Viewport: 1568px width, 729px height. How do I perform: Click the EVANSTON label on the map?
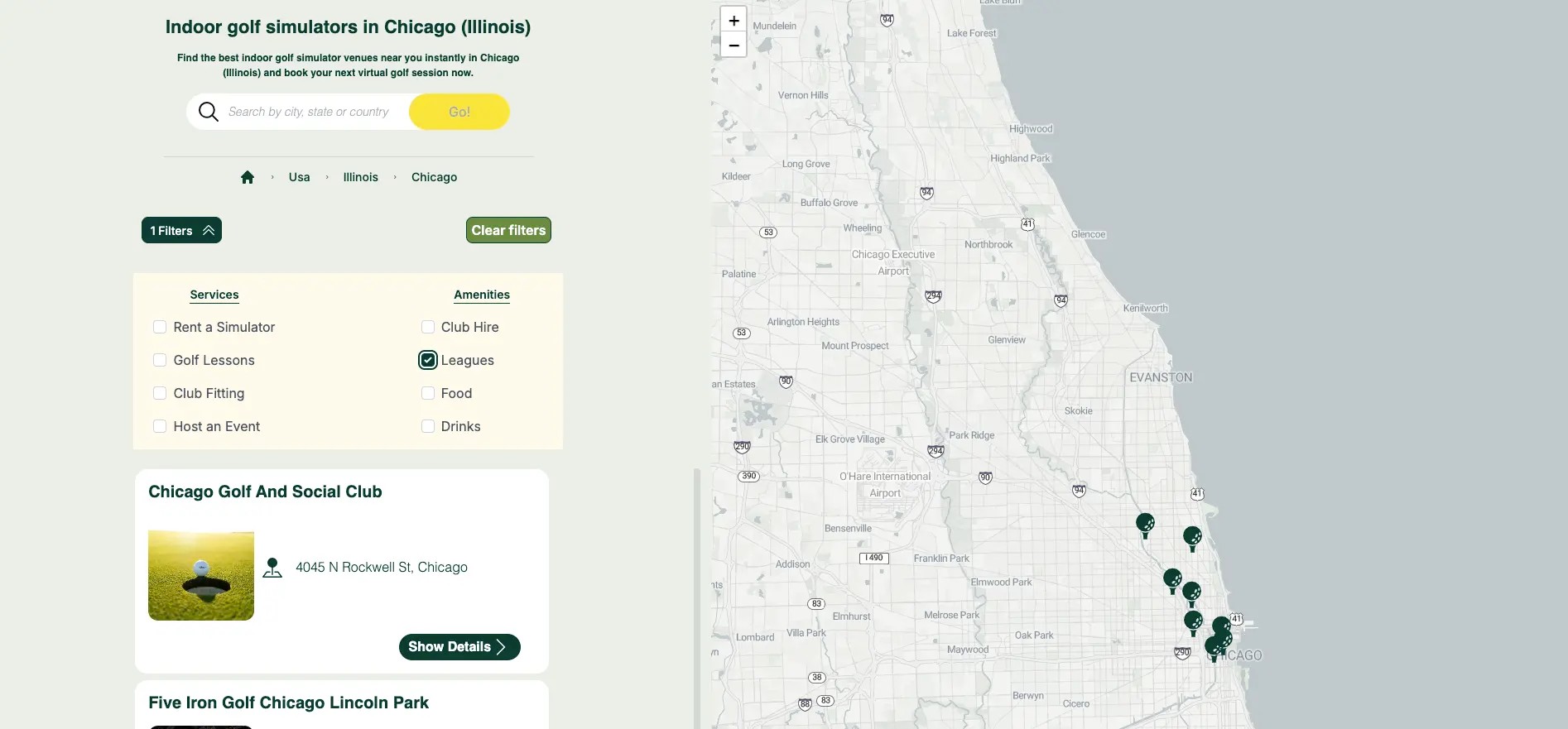[1162, 377]
